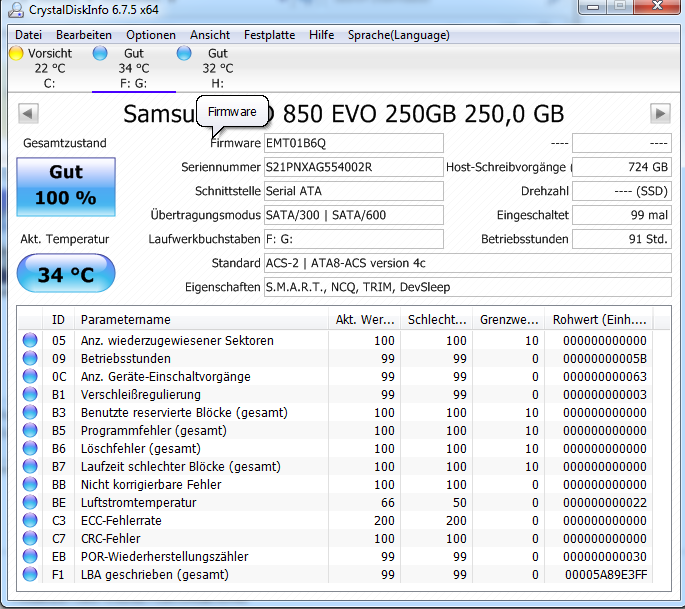The image size is (685, 609).
Task: Open the Bearbeiten menu
Action: (84, 35)
